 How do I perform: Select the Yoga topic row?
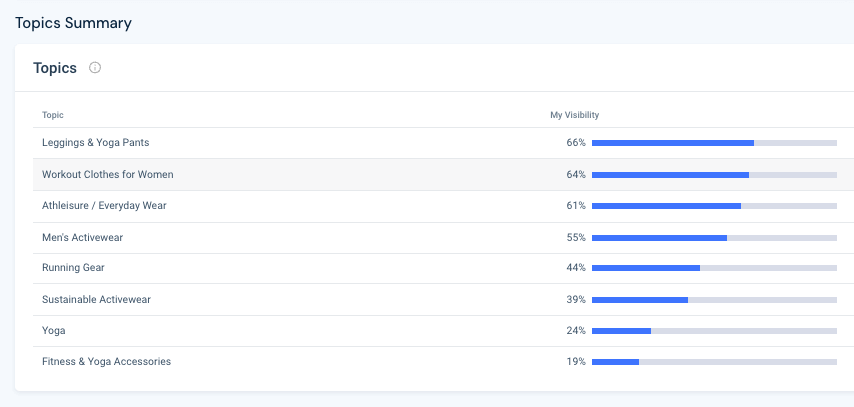point(53,330)
